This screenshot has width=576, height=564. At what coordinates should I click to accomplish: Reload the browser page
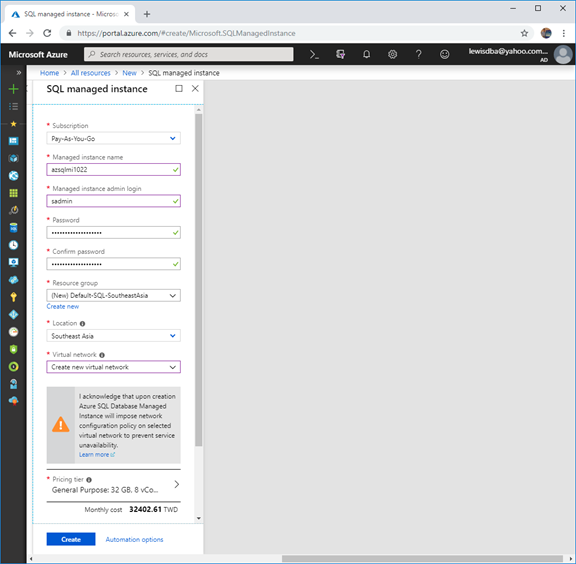coord(47,33)
